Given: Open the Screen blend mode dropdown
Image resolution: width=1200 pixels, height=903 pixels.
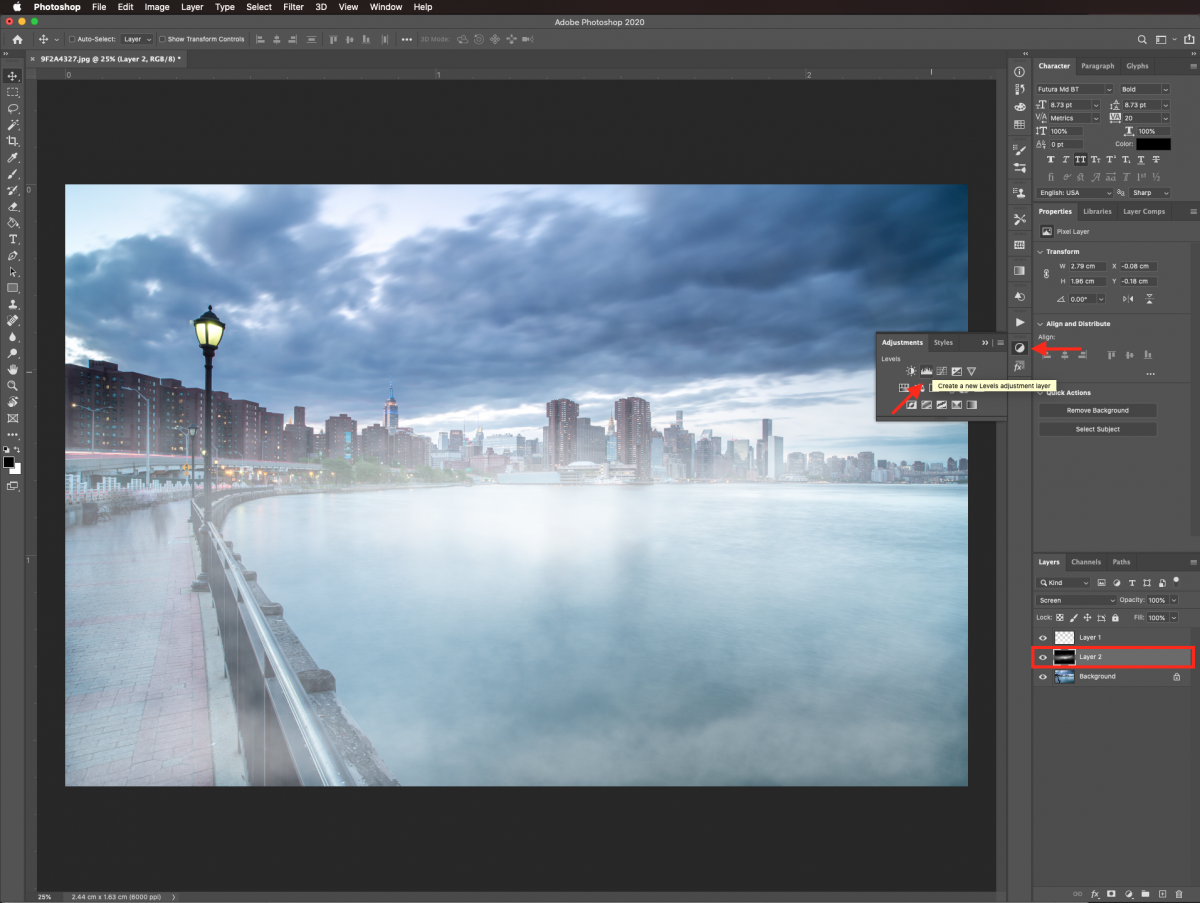Looking at the screenshot, I should [1075, 600].
